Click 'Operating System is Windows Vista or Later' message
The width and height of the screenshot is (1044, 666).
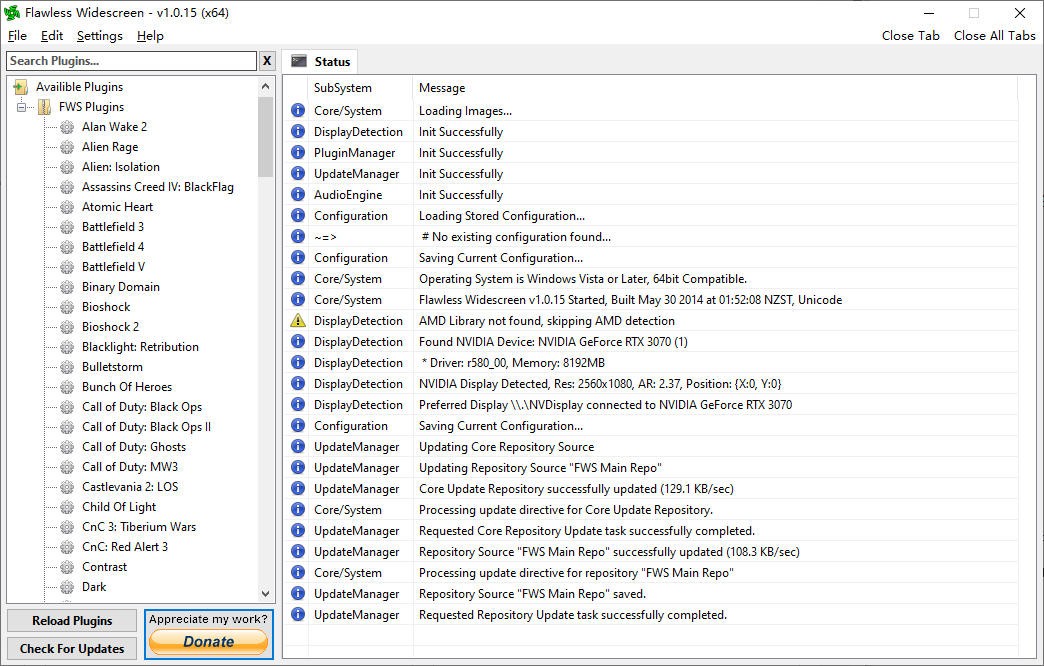click(583, 279)
